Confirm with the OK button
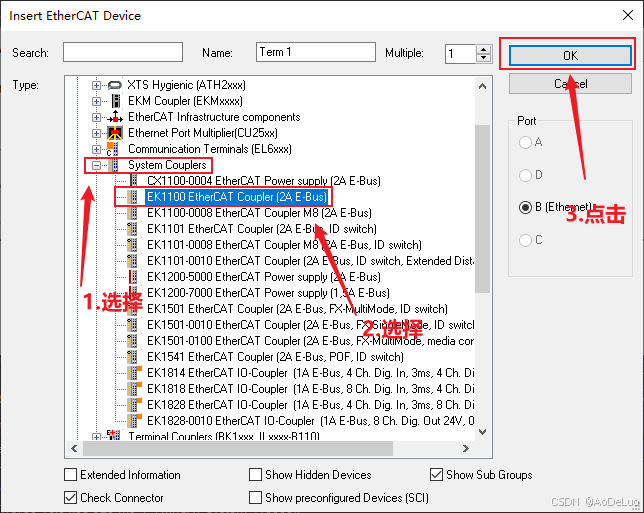644x513 pixels. [570, 55]
